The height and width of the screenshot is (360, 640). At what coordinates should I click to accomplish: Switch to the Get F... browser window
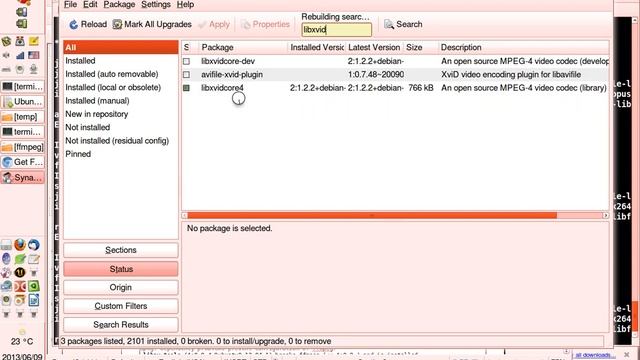click(22, 162)
